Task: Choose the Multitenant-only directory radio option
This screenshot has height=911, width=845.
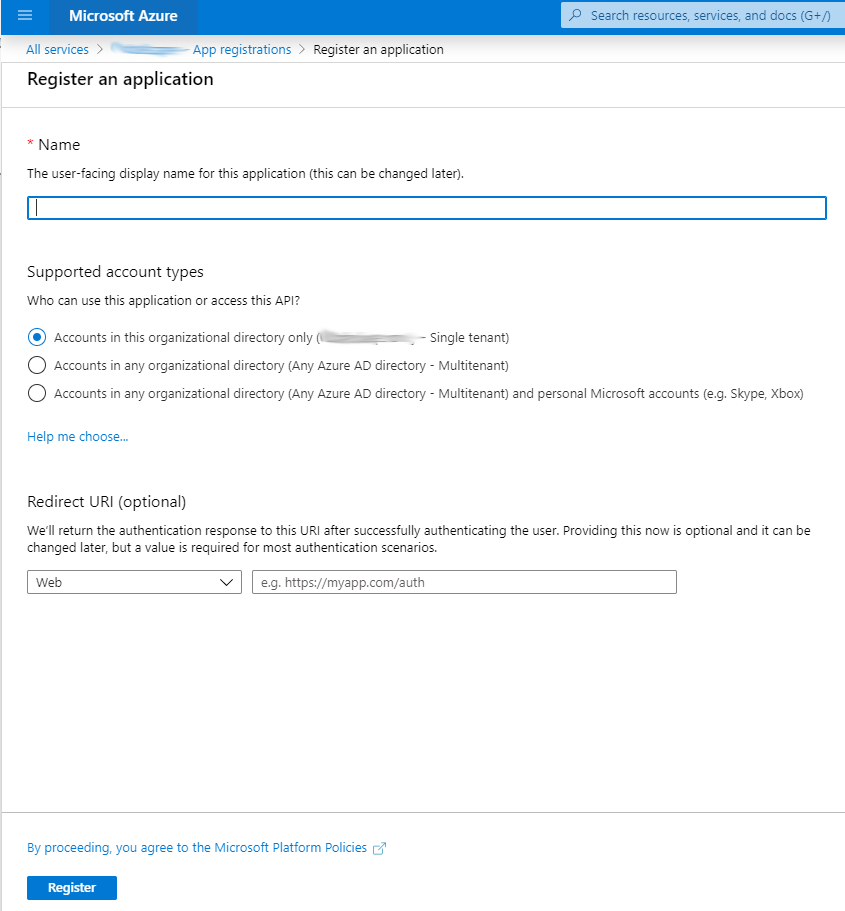Action: 37,365
